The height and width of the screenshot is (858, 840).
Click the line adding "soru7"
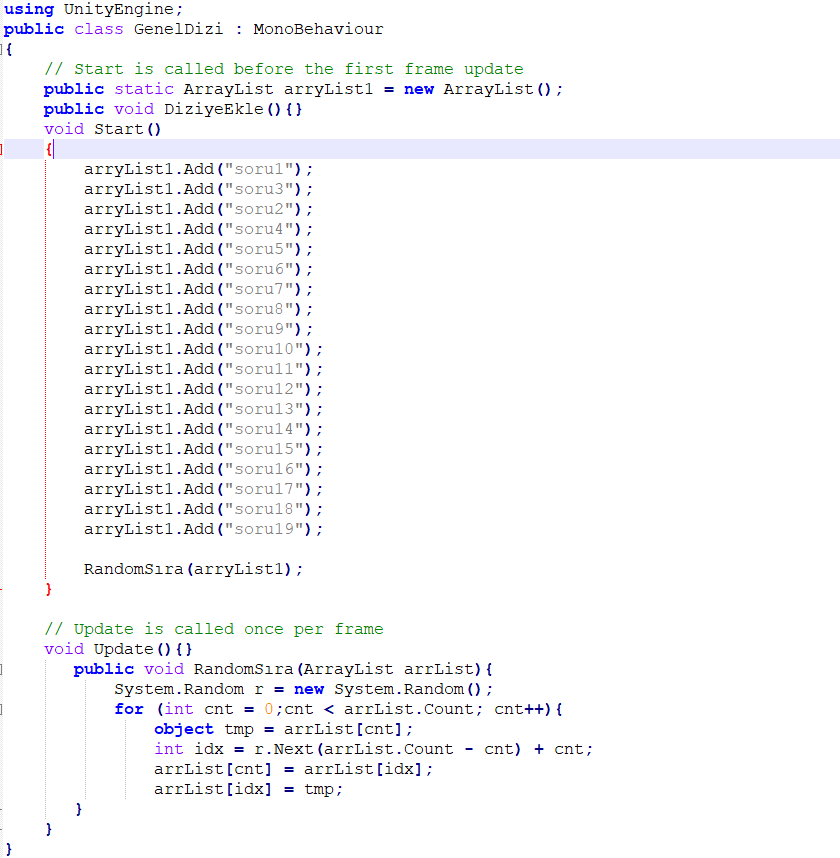coord(198,289)
